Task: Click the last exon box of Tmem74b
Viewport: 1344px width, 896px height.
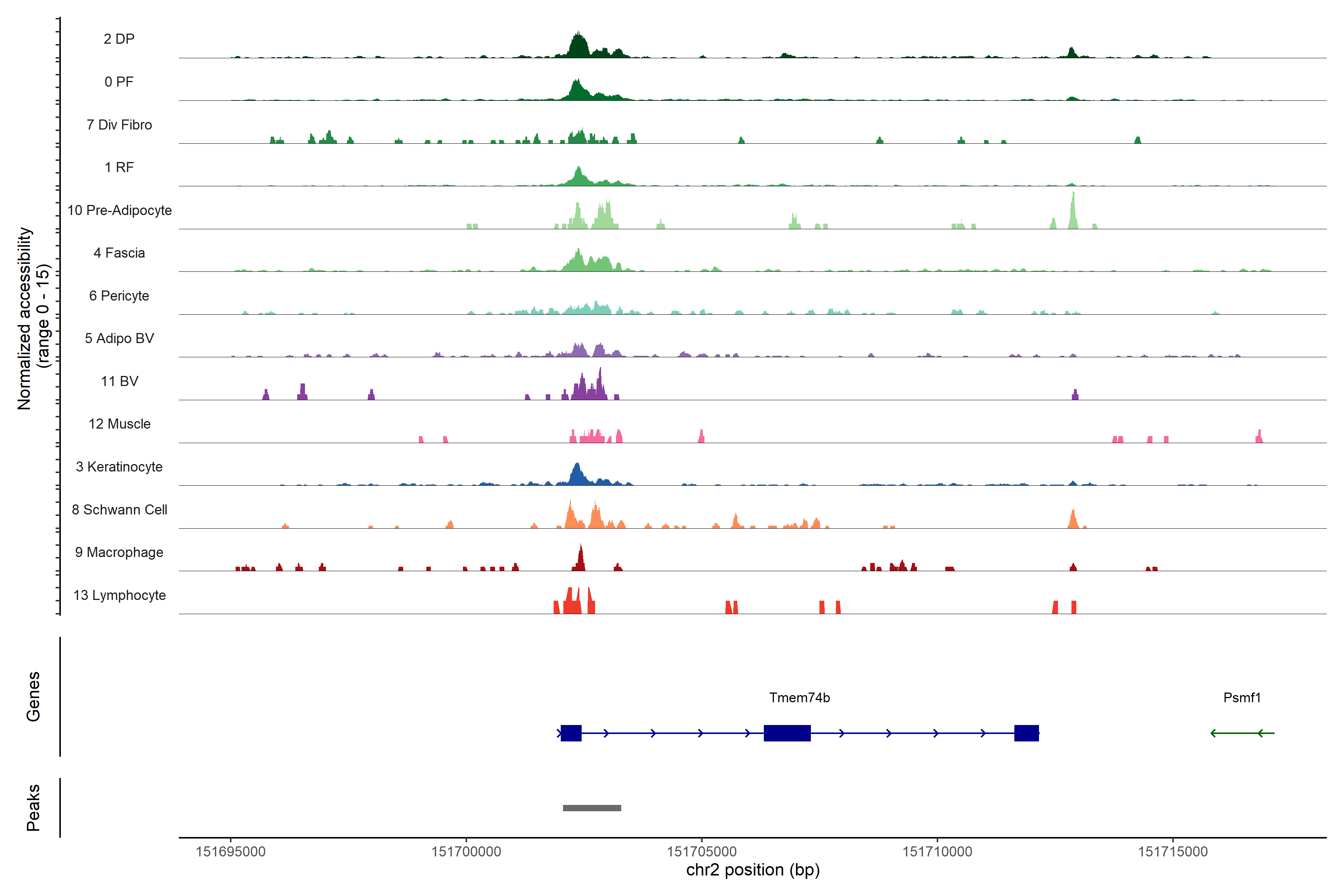Action: 1026,732
